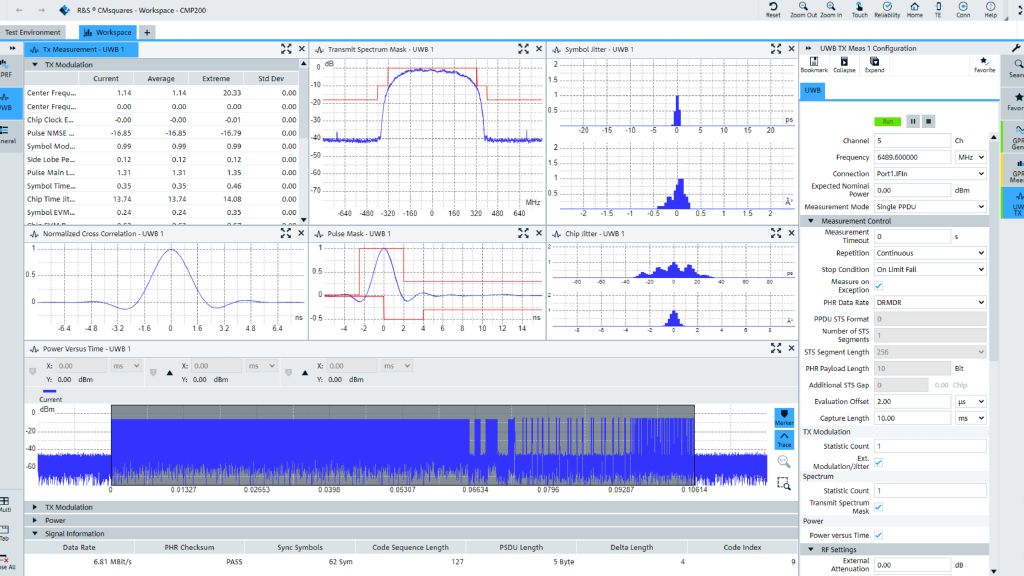
Task: Maximize the Transmit Spectrum Mask panel
Action: [x=524, y=49]
